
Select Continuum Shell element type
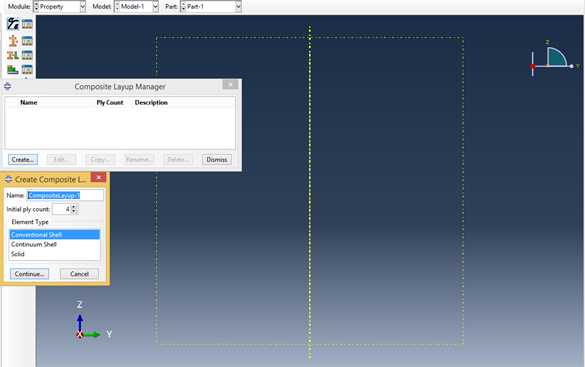(55, 244)
